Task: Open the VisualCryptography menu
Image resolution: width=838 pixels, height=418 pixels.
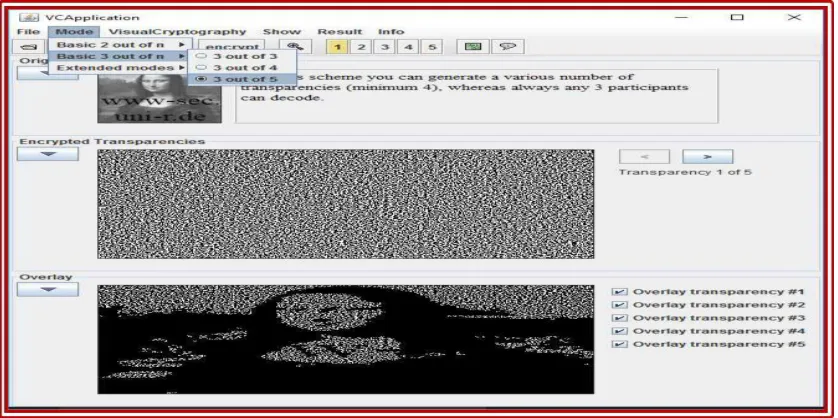Action: point(177,32)
